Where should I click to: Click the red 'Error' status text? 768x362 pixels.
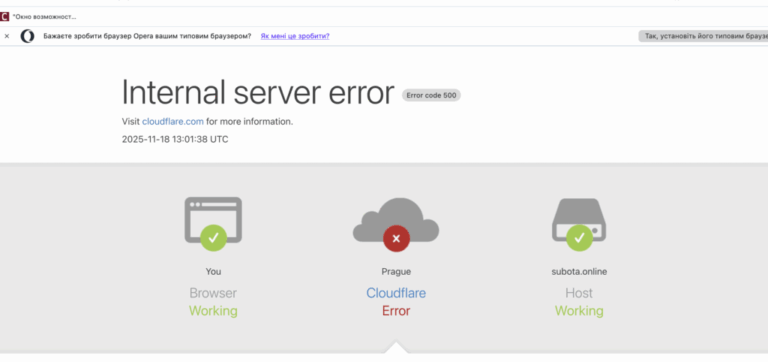tap(396, 311)
